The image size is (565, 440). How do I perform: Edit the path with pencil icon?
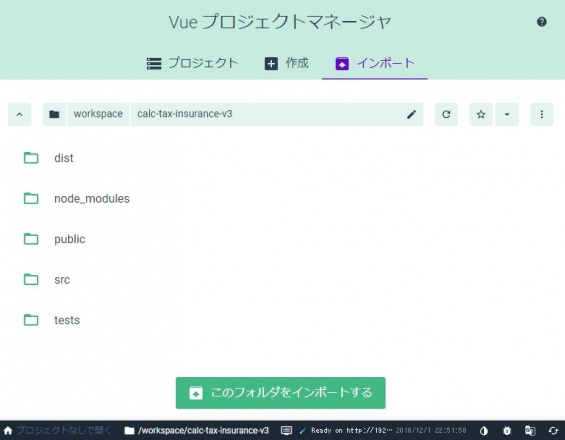[x=411, y=114]
